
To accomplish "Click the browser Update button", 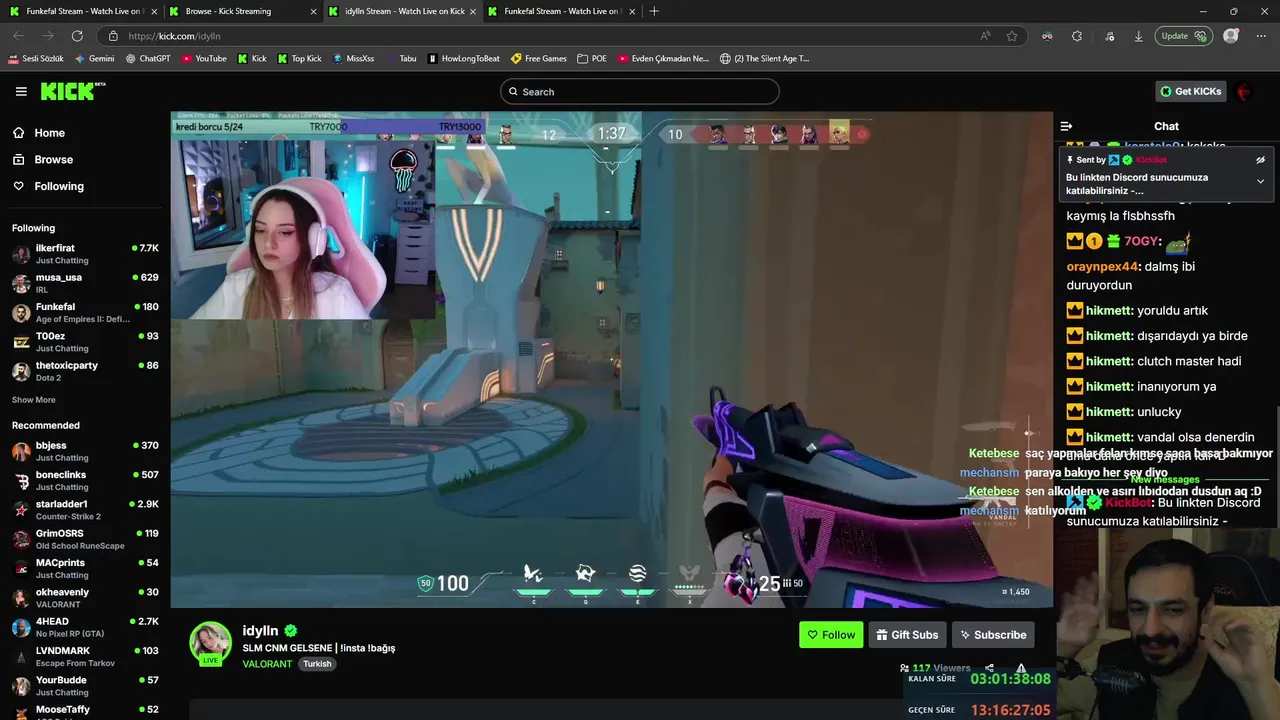I will point(1183,36).
